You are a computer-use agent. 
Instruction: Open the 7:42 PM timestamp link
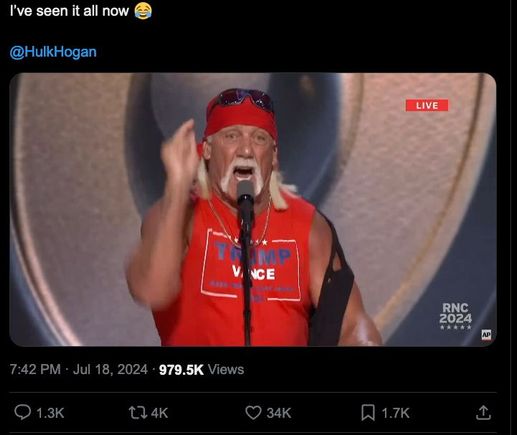[x=35, y=369]
